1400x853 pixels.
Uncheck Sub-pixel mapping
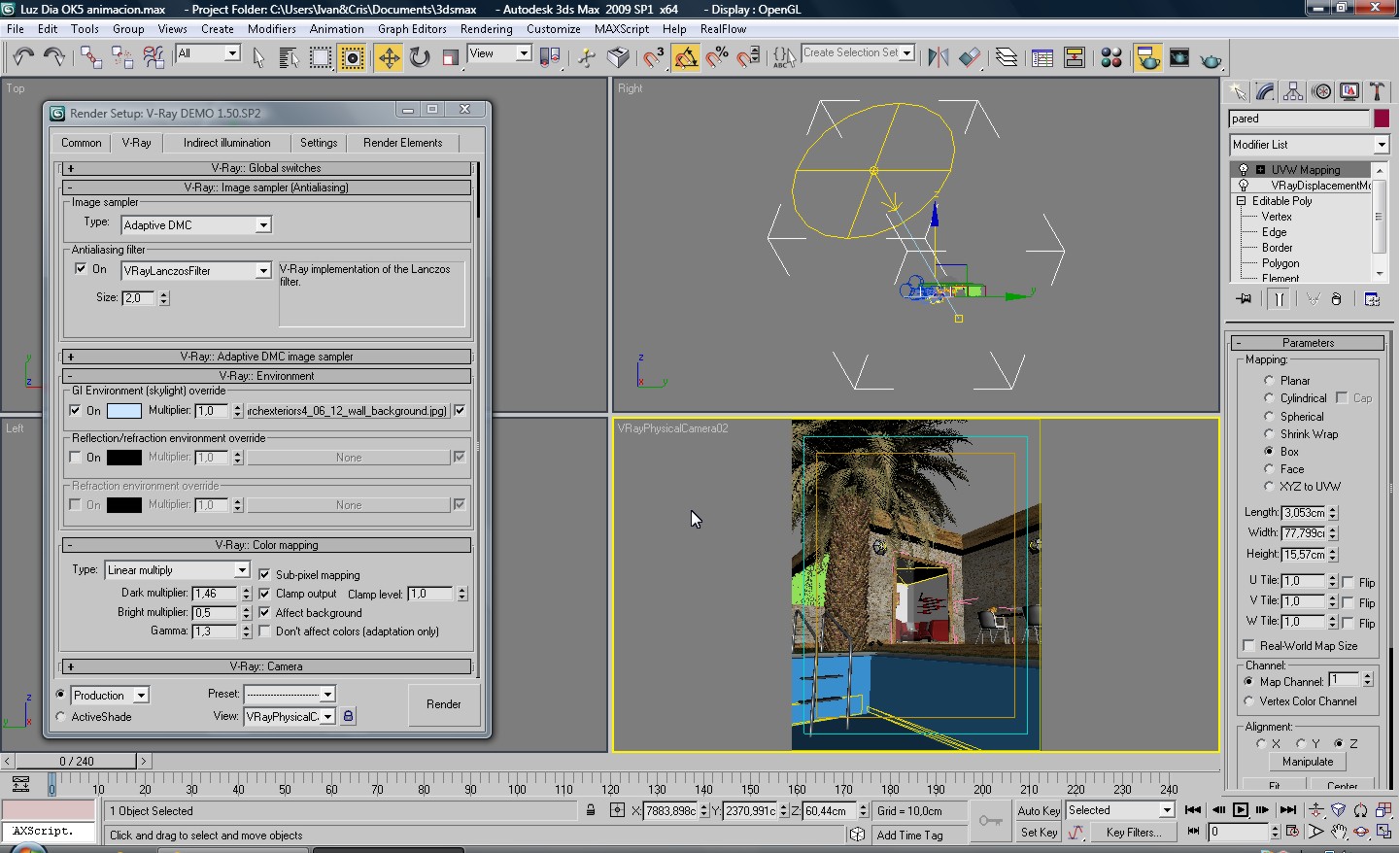click(264, 574)
